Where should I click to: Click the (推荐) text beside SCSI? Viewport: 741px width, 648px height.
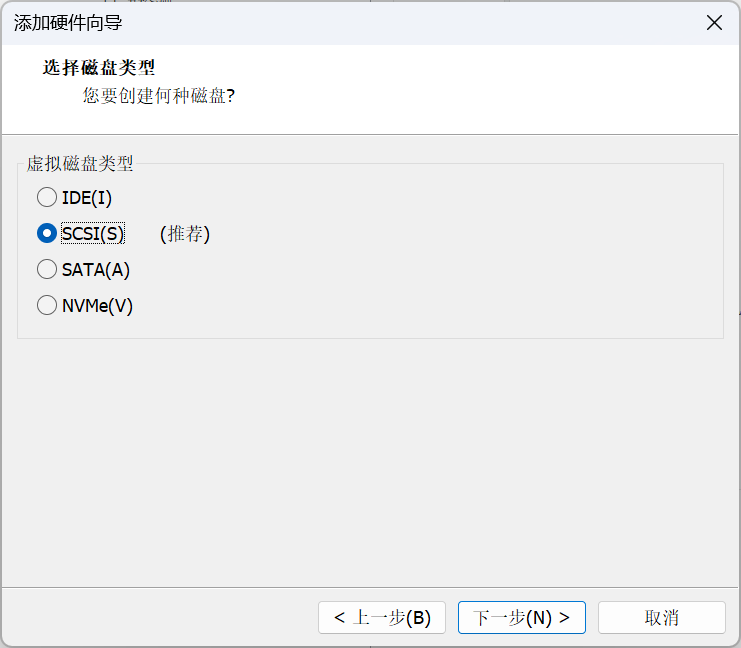click(x=185, y=234)
